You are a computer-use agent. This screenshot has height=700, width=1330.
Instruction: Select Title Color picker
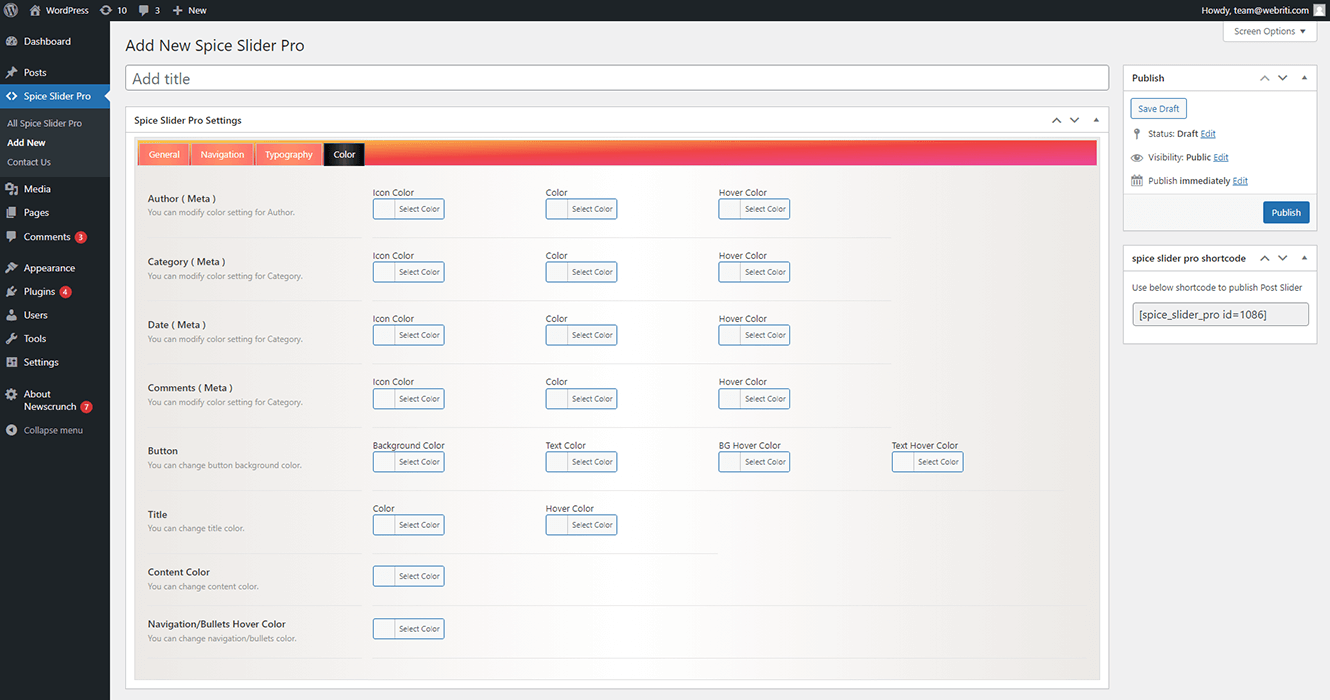coord(408,525)
